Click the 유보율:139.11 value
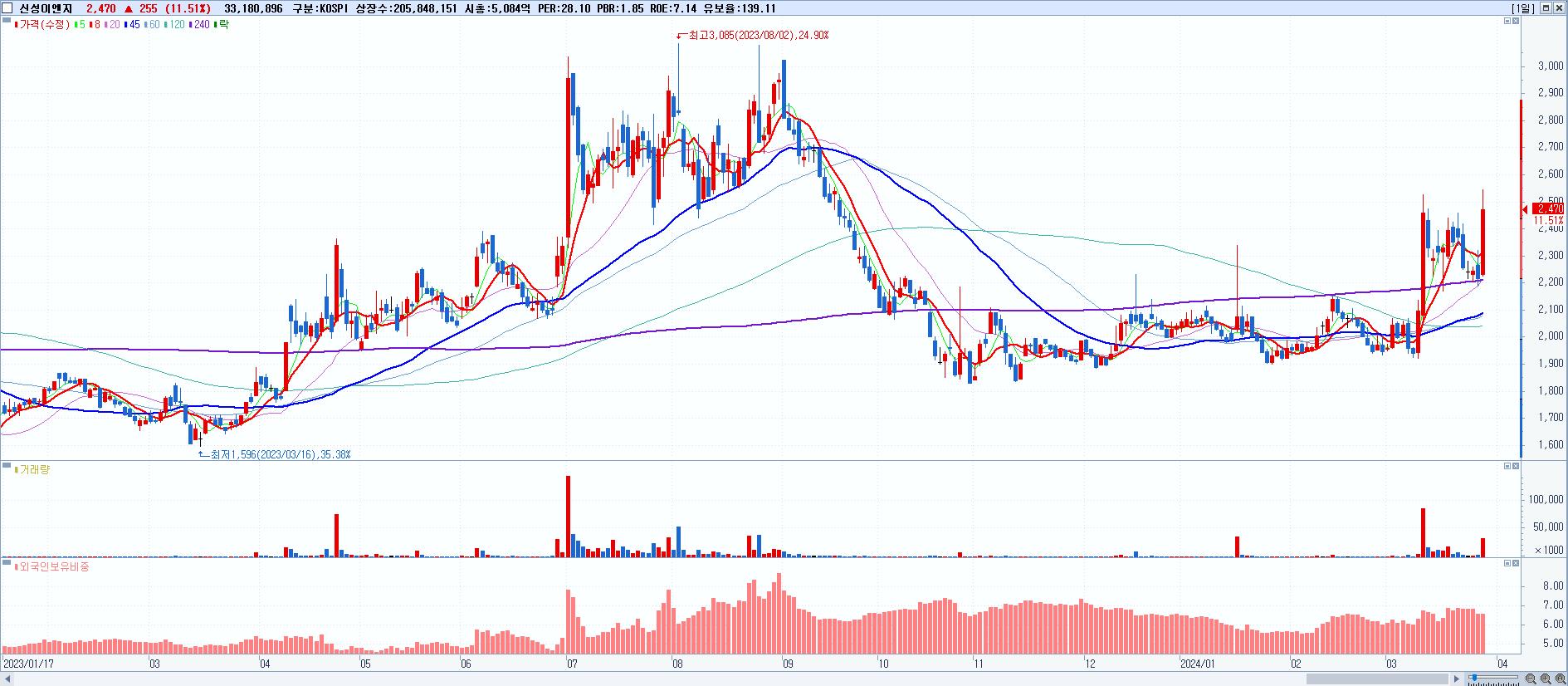1568x686 pixels. pyautogui.click(x=740, y=8)
